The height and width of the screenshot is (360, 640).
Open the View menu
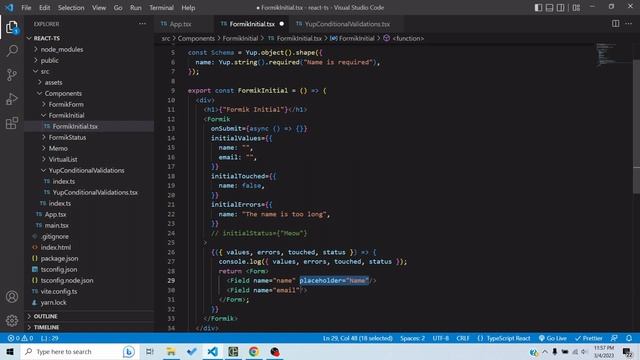pos(99,7)
